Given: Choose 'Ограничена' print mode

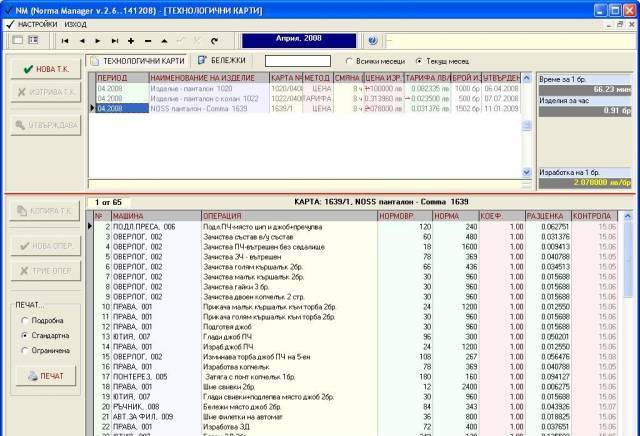Looking at the screenshot, I should 24,350.
